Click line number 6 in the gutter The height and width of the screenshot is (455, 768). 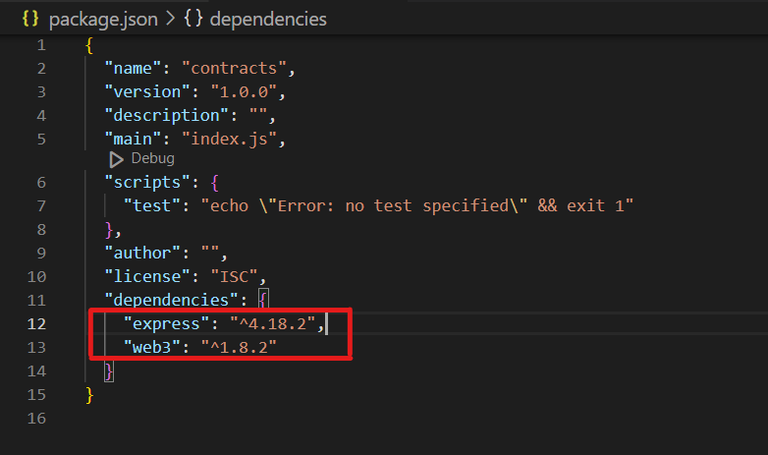[40, 182]
